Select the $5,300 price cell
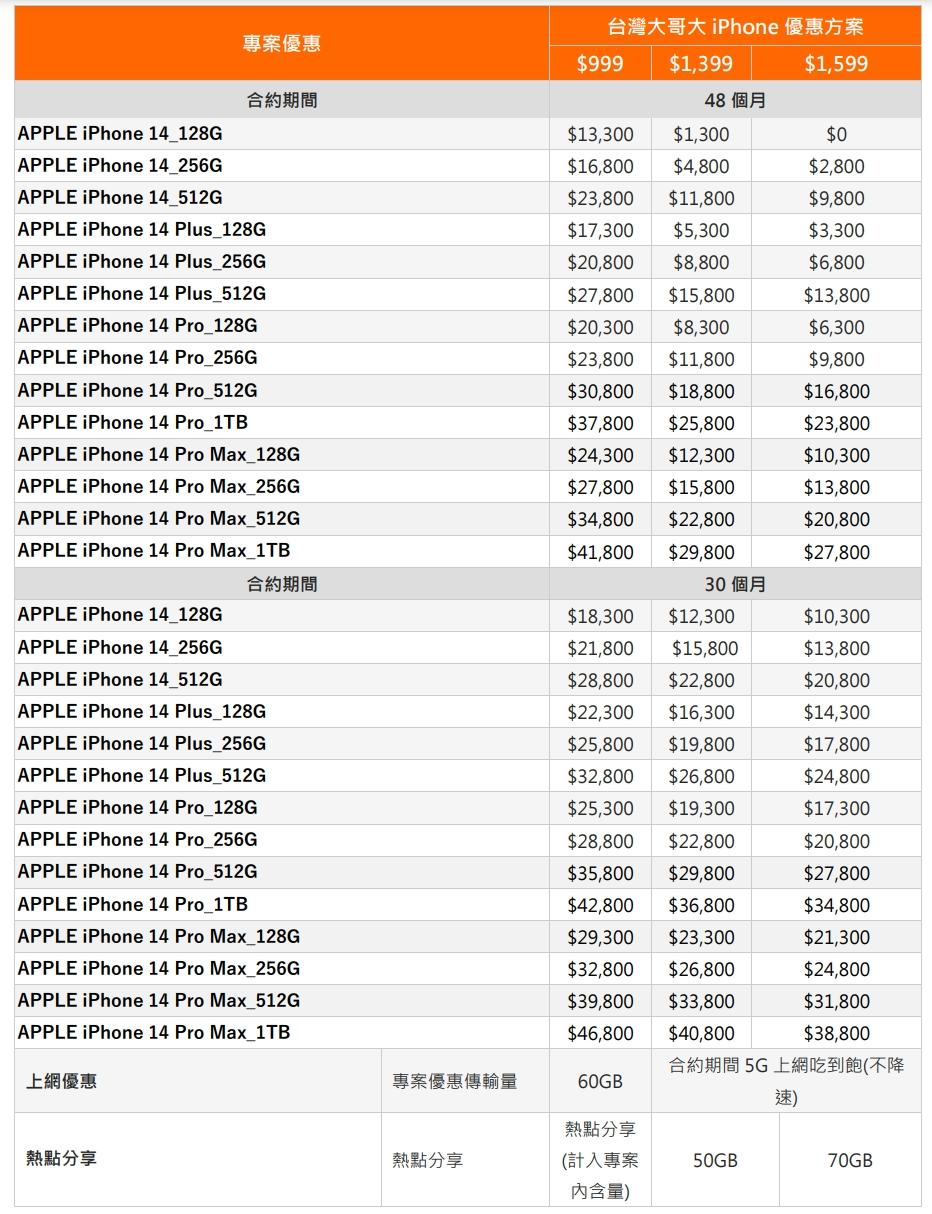932x1214 pixels. click(x=701, y=230)
